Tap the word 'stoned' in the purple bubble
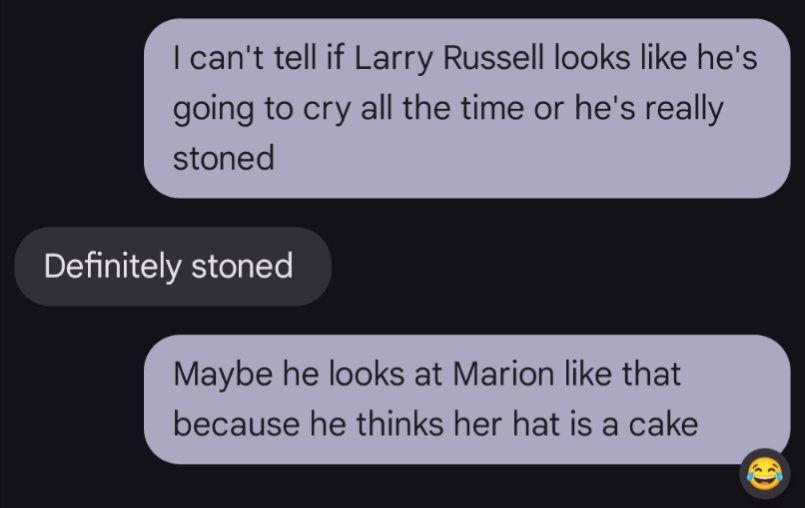This screenshot has height=508, width=805. click(223, 158)
